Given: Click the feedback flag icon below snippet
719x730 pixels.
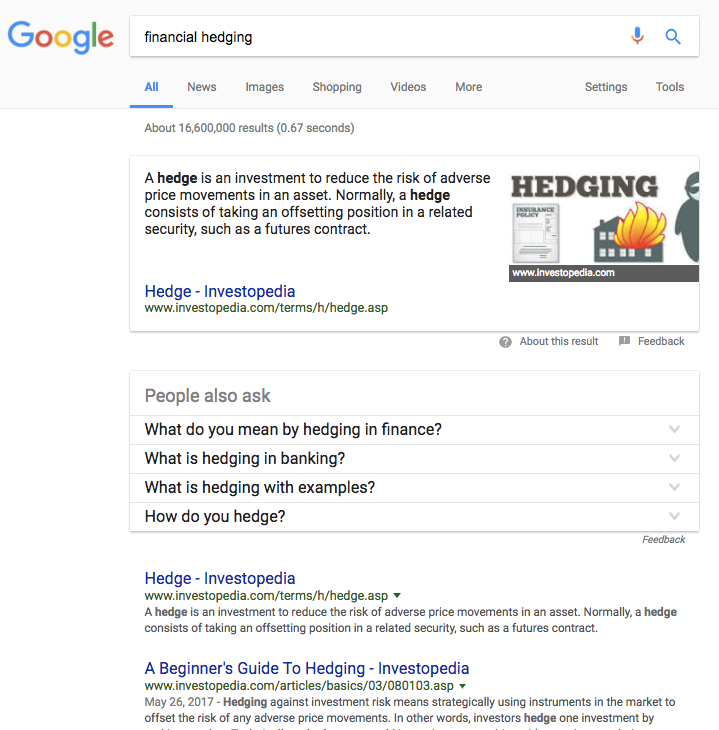Looking at the screenshot, I should pyautogui.click(x=624, y=341).
